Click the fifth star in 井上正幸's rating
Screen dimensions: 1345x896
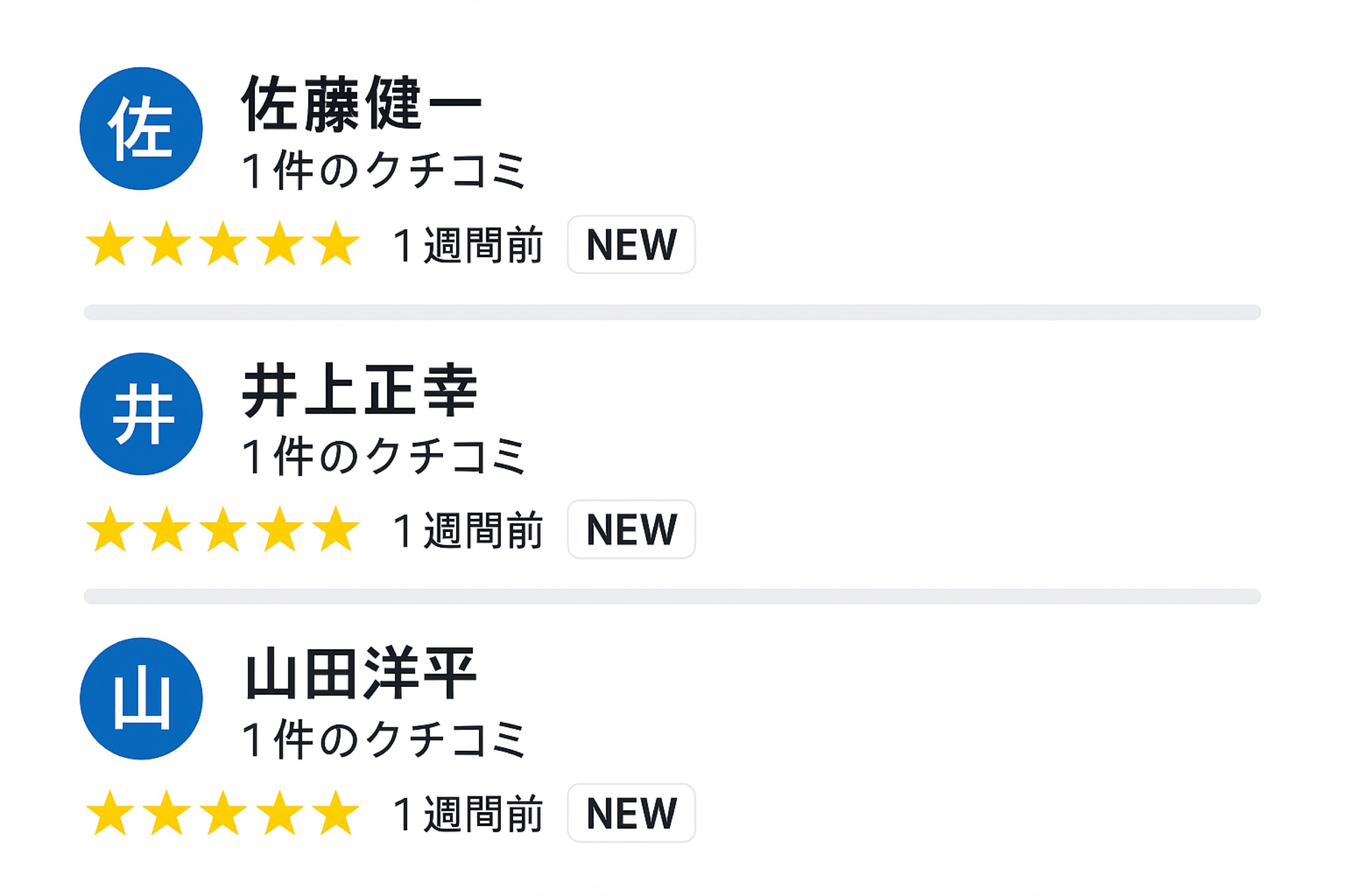(336, 529)
